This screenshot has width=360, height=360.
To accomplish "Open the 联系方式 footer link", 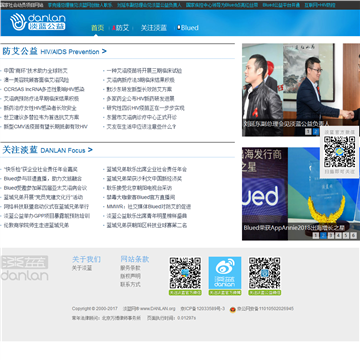I will pyautogui.click(x=130, y=285).
